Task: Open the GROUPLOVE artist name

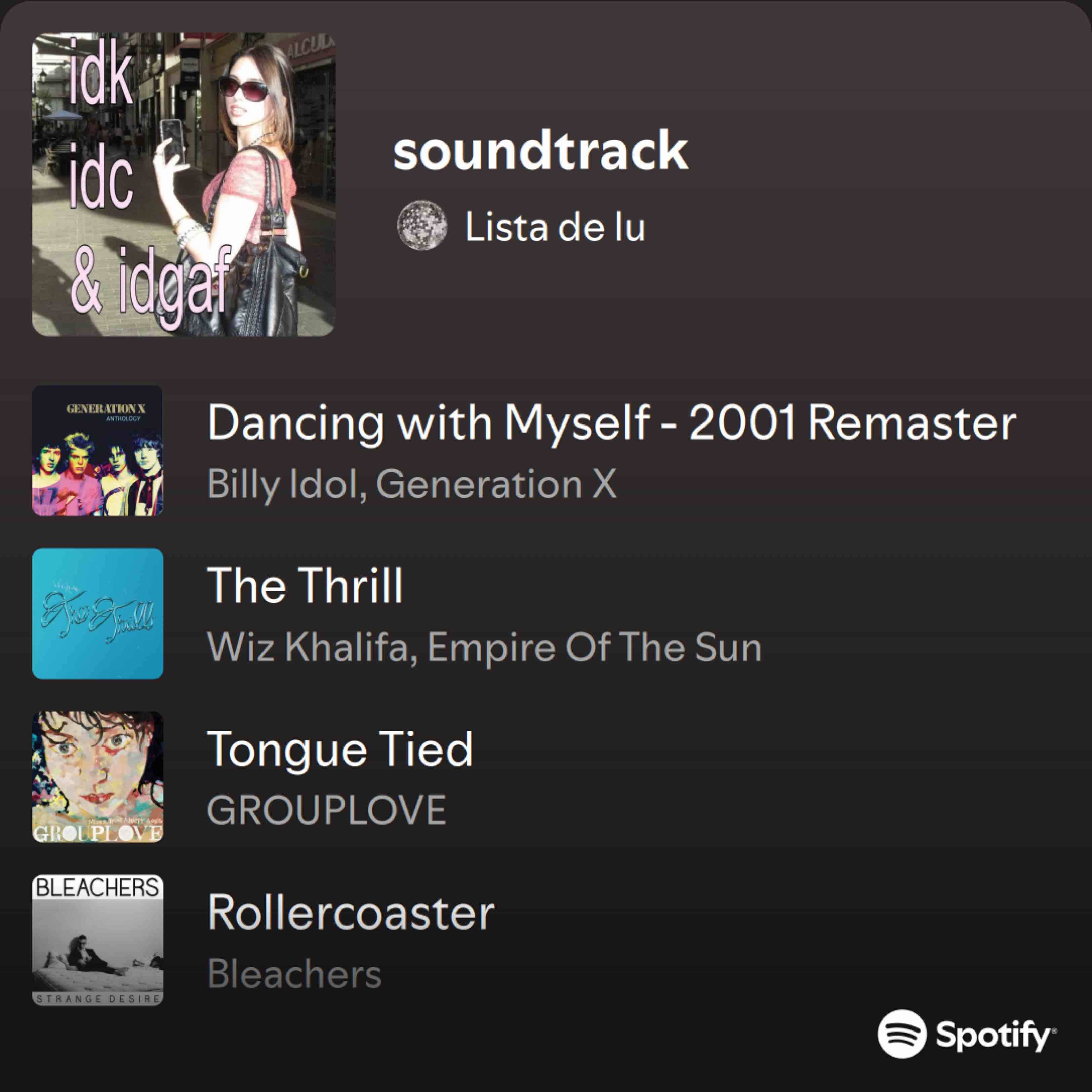Action: point(327,810)
